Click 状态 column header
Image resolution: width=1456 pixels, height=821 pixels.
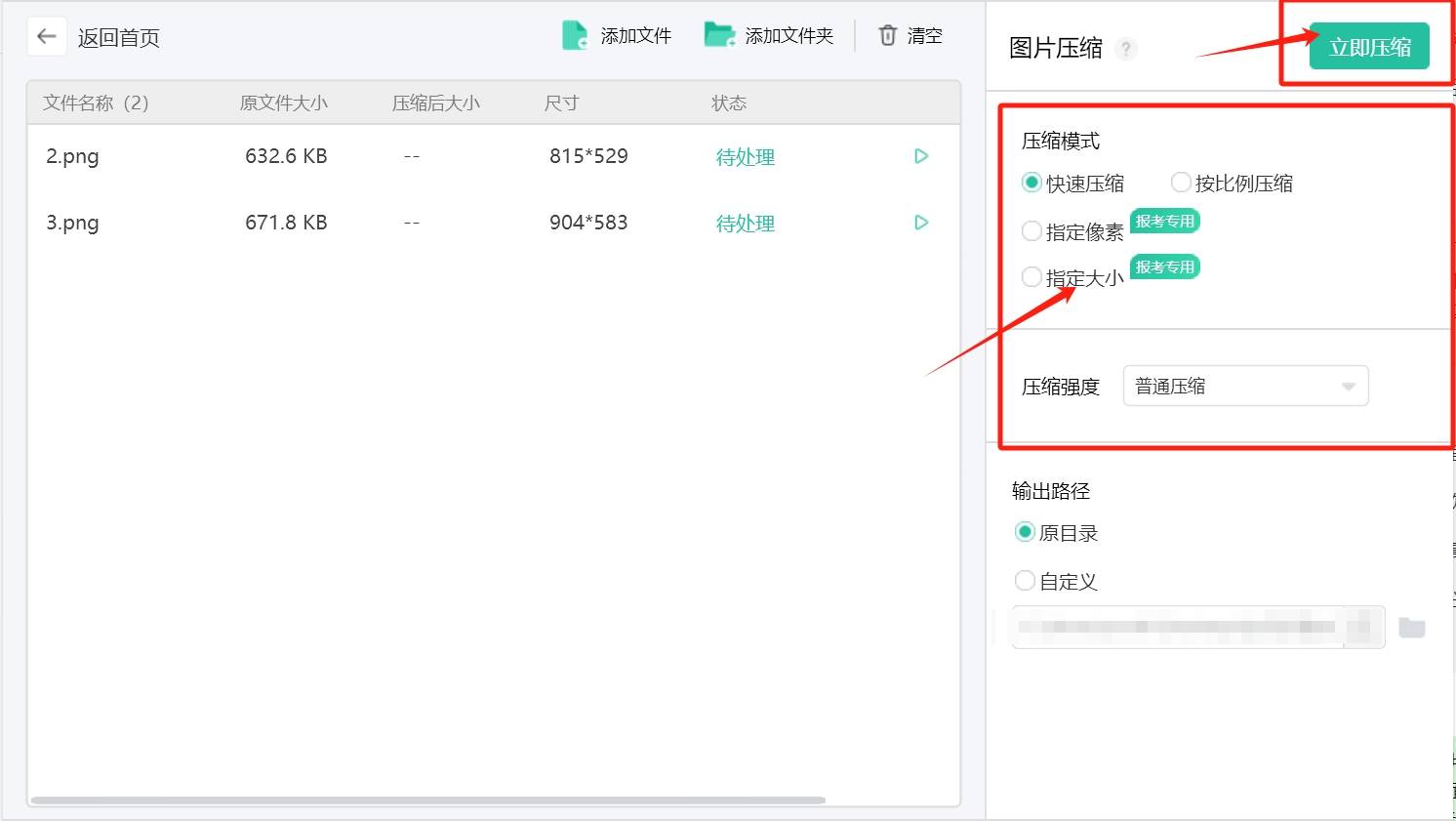pyautogui.click(x=729, y=103)
